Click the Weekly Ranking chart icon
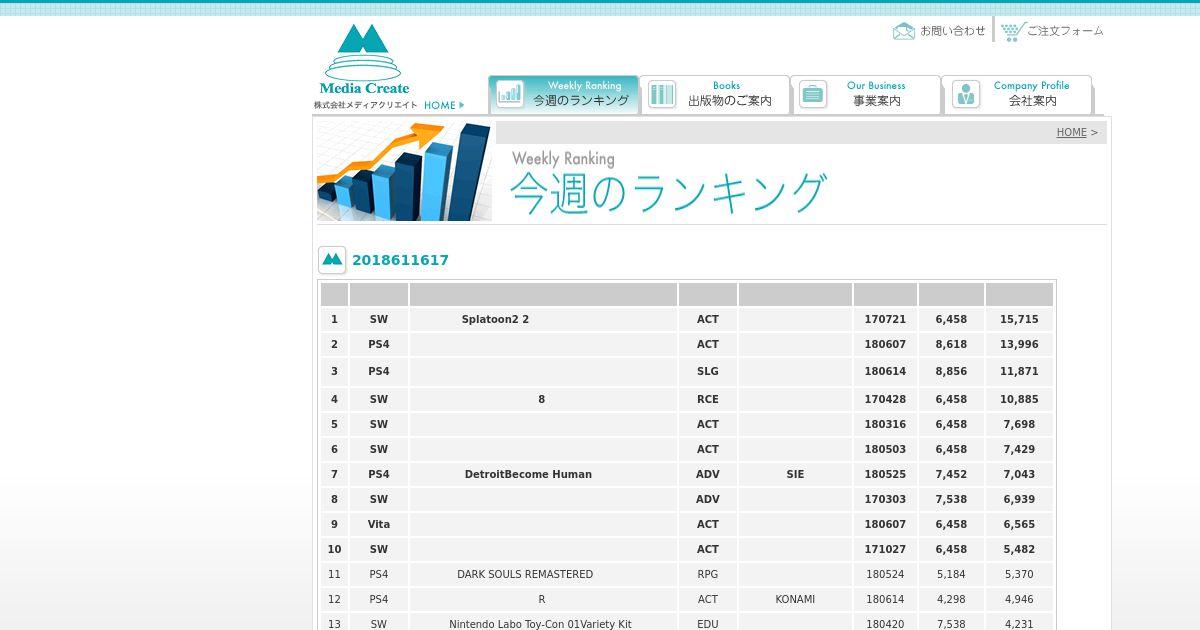Image resolution: width=1200 pixels, height=630 pixels. 510,93
